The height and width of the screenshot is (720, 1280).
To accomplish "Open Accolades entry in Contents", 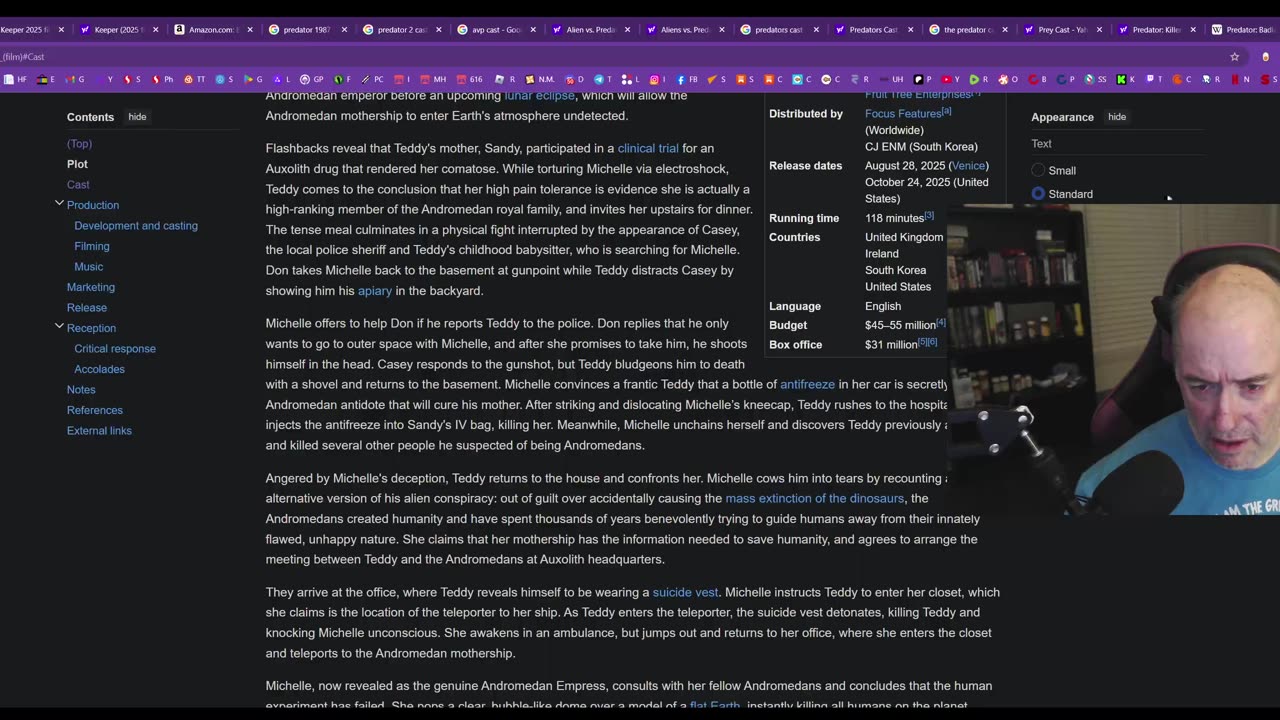I will click(x=99, y=369).
